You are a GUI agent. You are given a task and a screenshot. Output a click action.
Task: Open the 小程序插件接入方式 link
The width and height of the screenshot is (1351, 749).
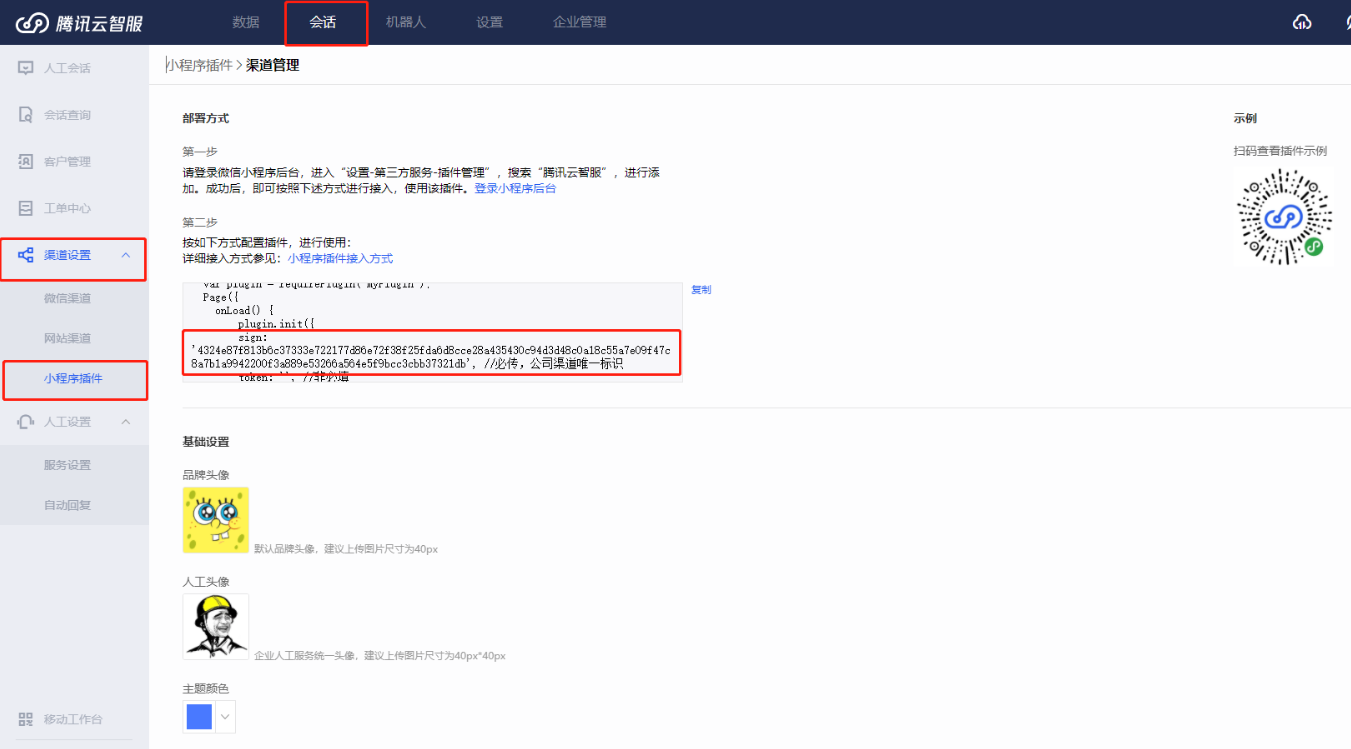coord(340,258)
